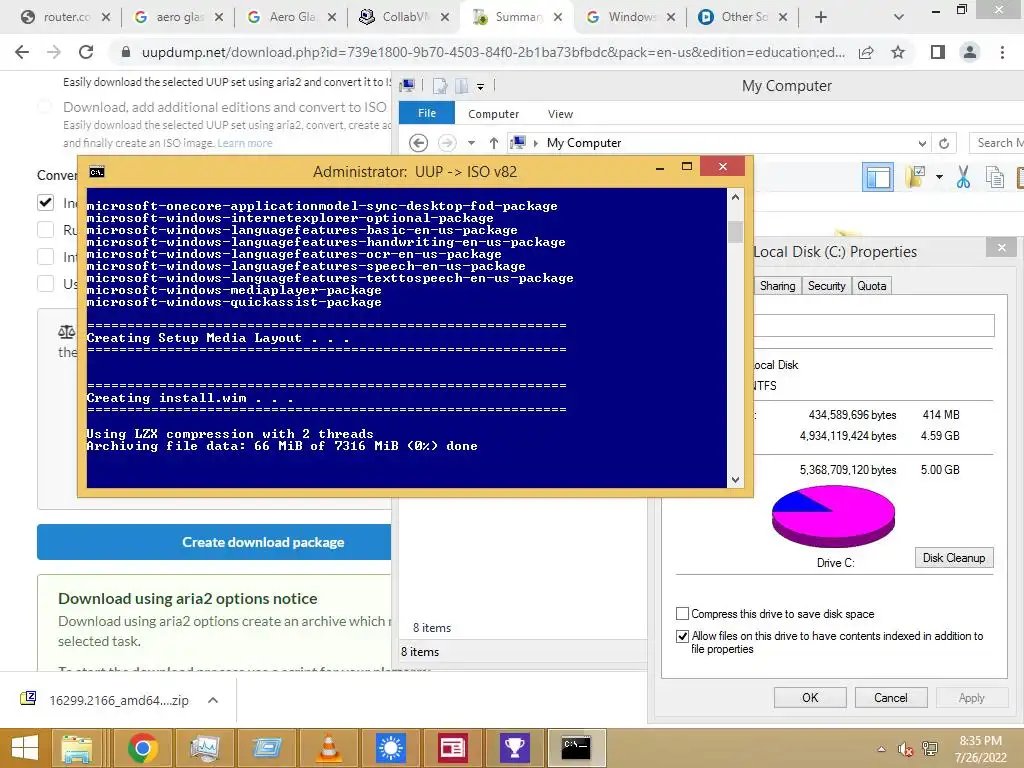Switch to the CollabVM browser tab
The image size is (1024, 768).
[x=405, y=17]
